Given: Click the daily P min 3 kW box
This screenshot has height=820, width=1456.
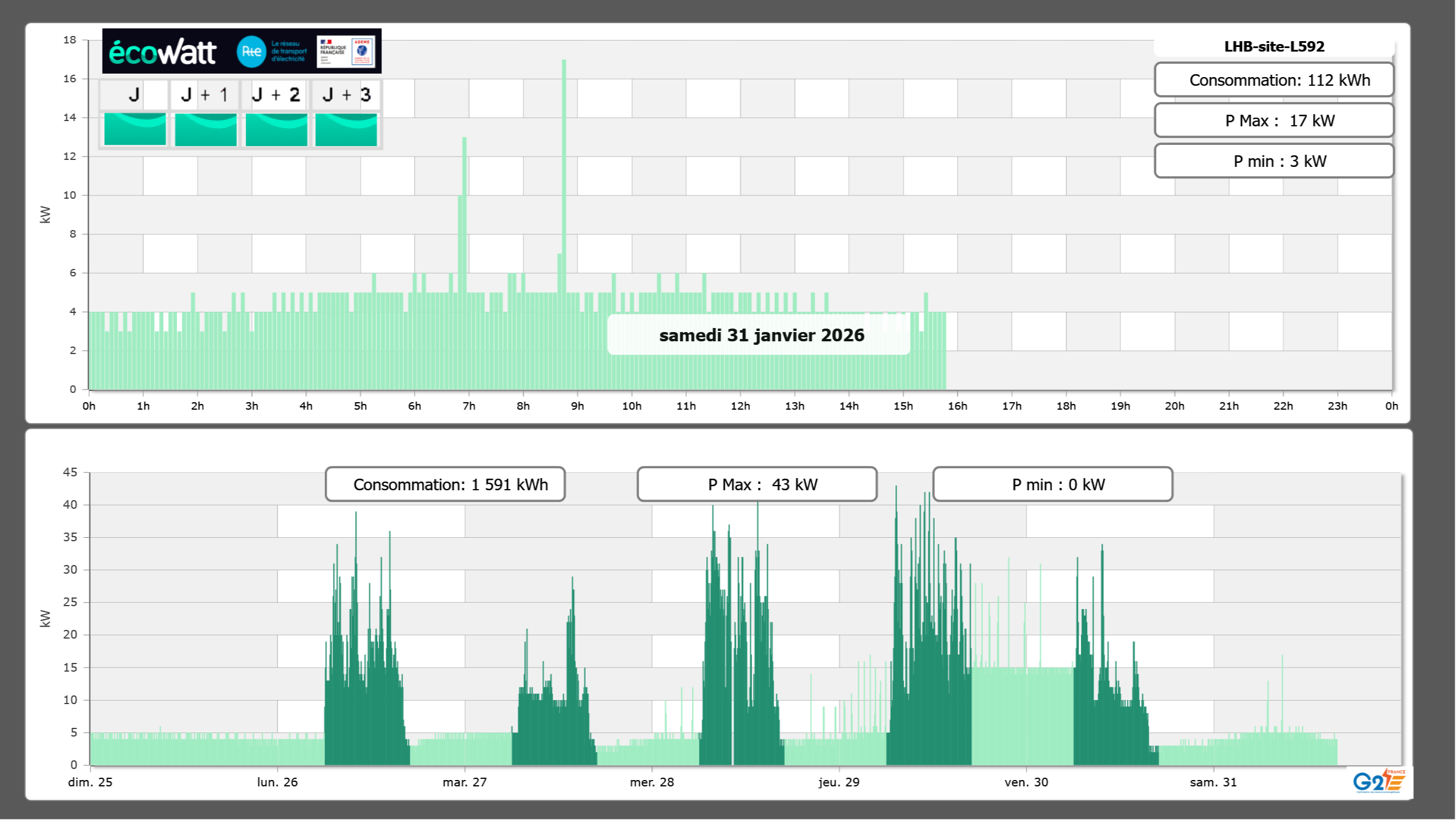Looking at the screenshot, I should [1274, 161].
